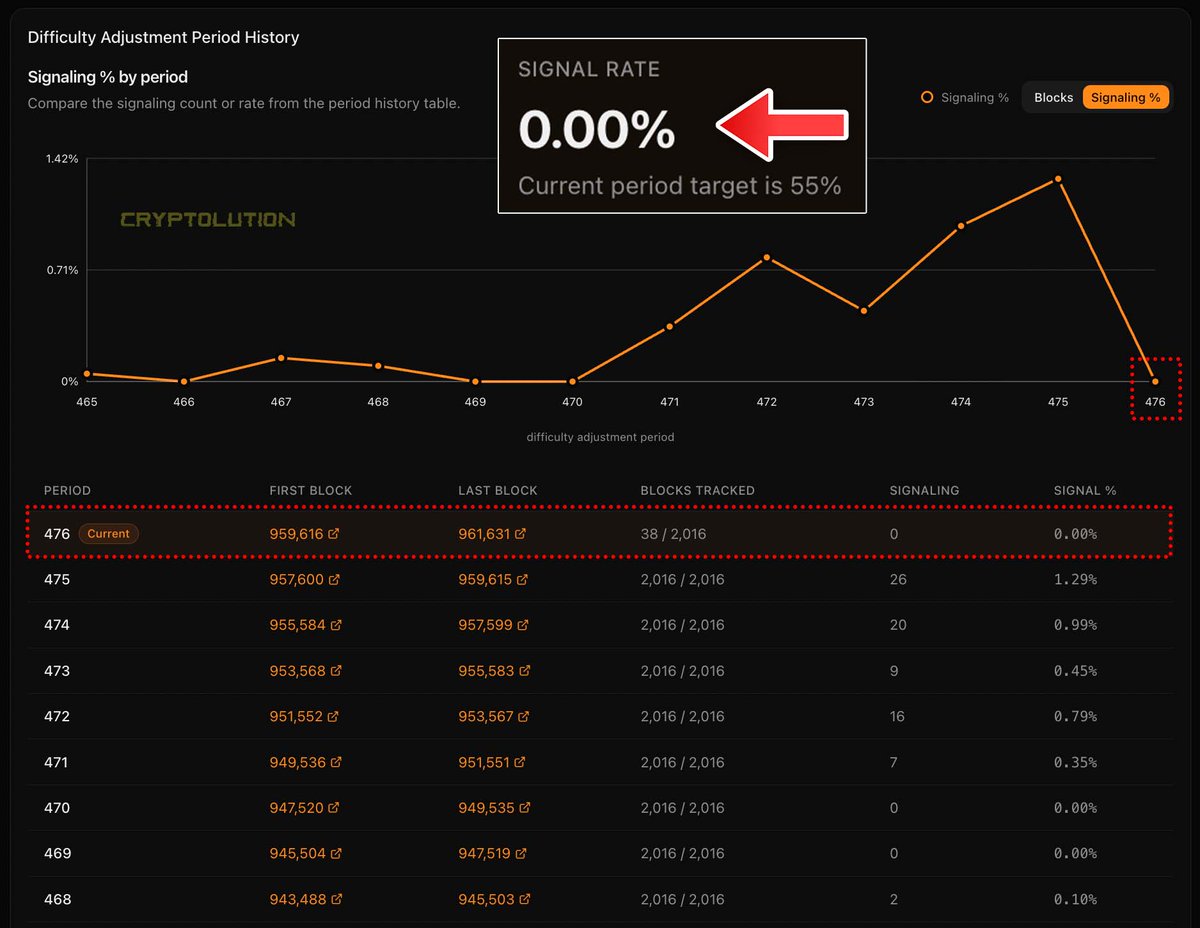Click the FIRST BLOCK column header
1200x928 pixels.
[311, 491]
